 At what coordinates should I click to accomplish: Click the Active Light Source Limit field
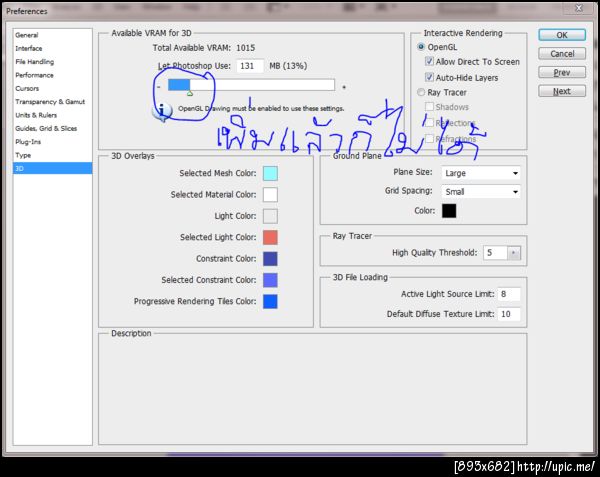pos(509,294)
